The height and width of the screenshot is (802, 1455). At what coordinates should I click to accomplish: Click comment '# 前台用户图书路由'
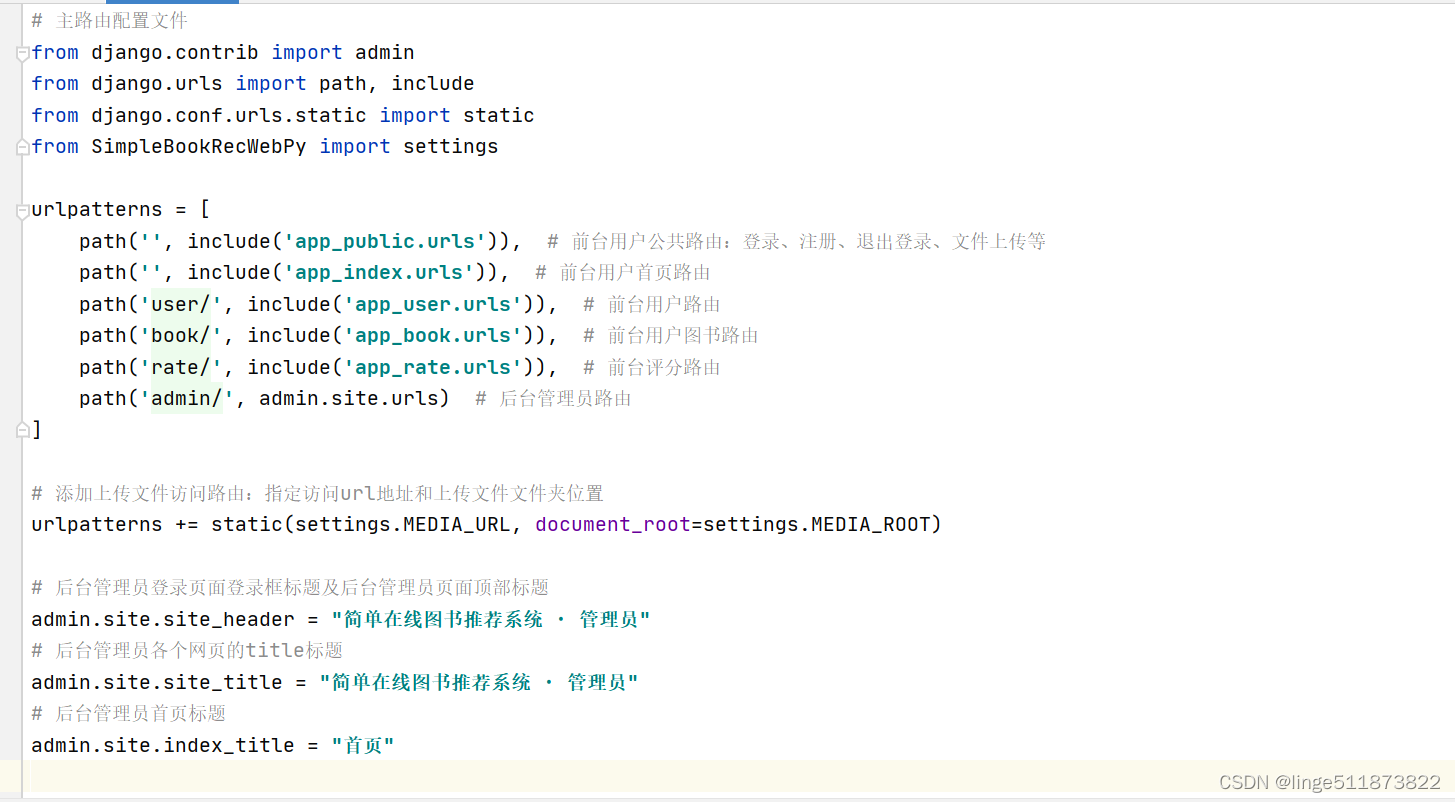[x=671, y=335]
